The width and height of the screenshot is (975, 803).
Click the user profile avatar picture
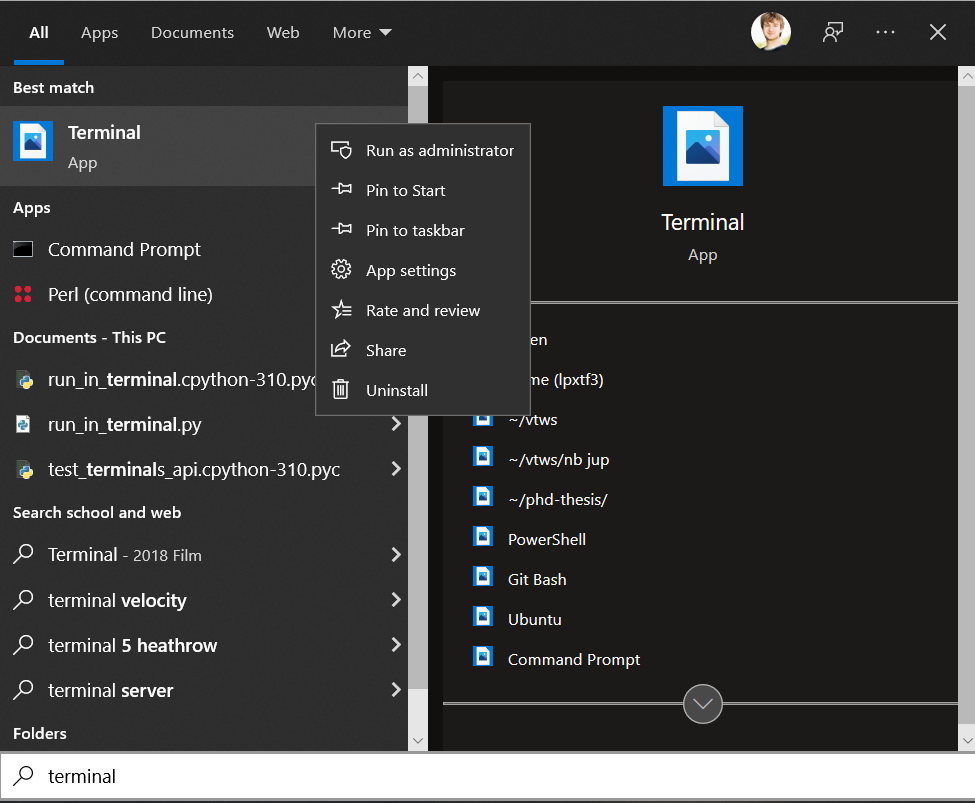[x=771, y=31]
